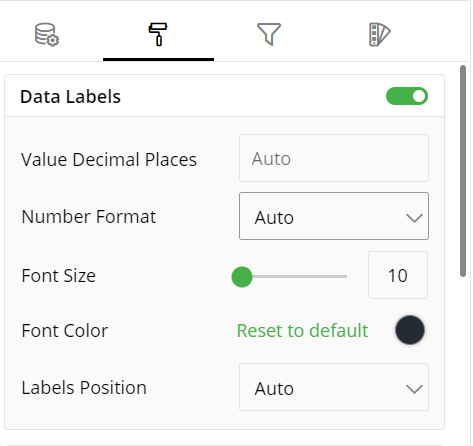Click the green Font Size slider handle
Image resolution: width=473 pixels, height=446 pixels.
click(x=242, y=277)
